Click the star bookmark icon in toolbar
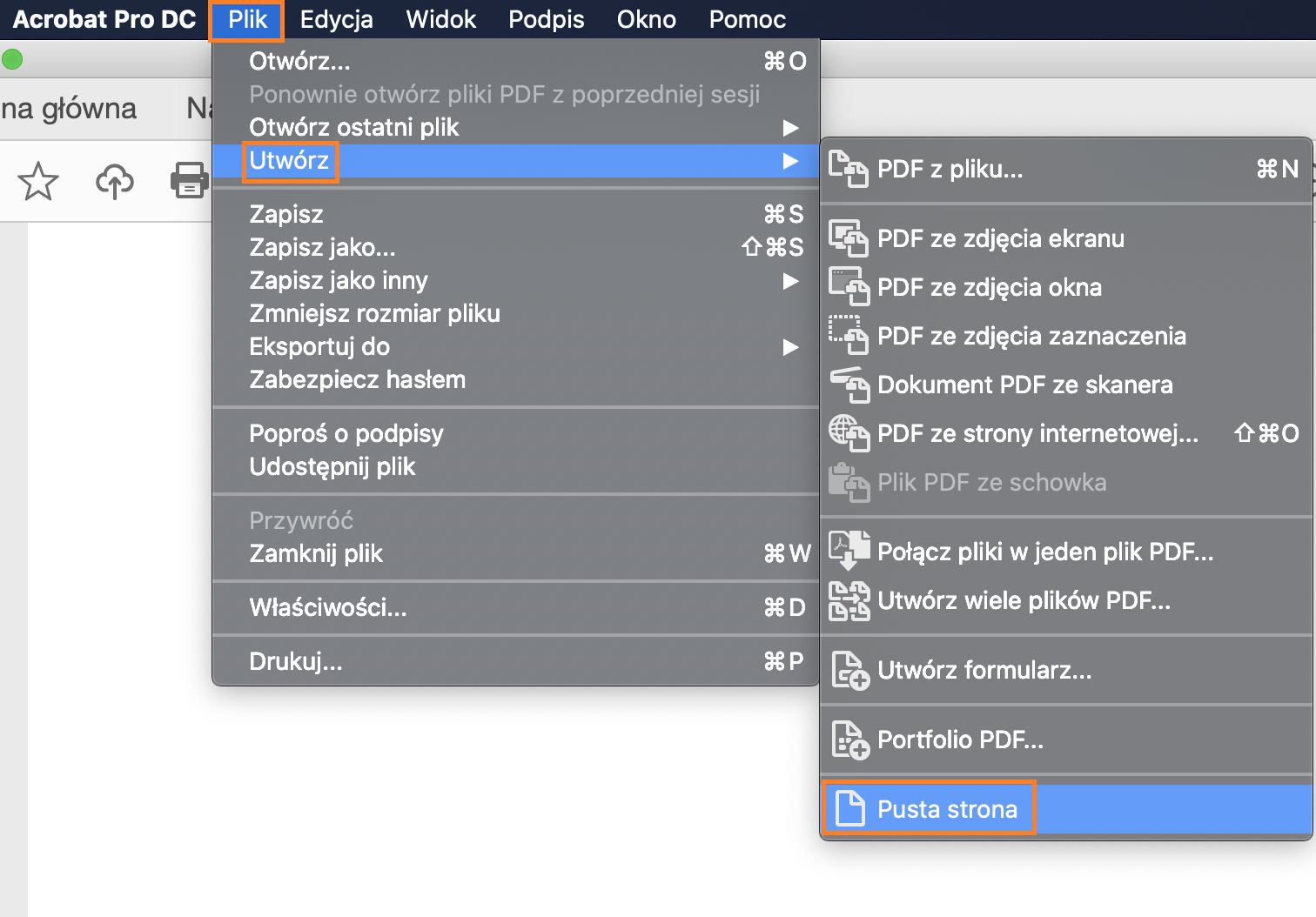The image size is (1316, 917). pyautogui.click(x=38, y=181)
